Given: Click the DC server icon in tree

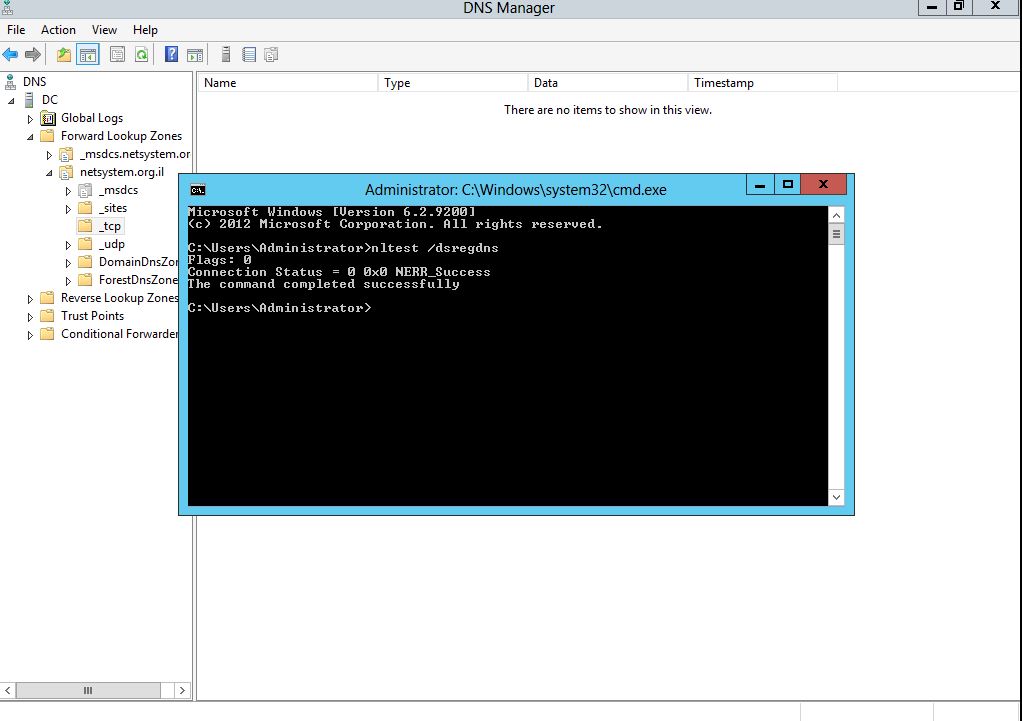Looking at the screenshot, I should pyautogui.click(x=29, y=100).
